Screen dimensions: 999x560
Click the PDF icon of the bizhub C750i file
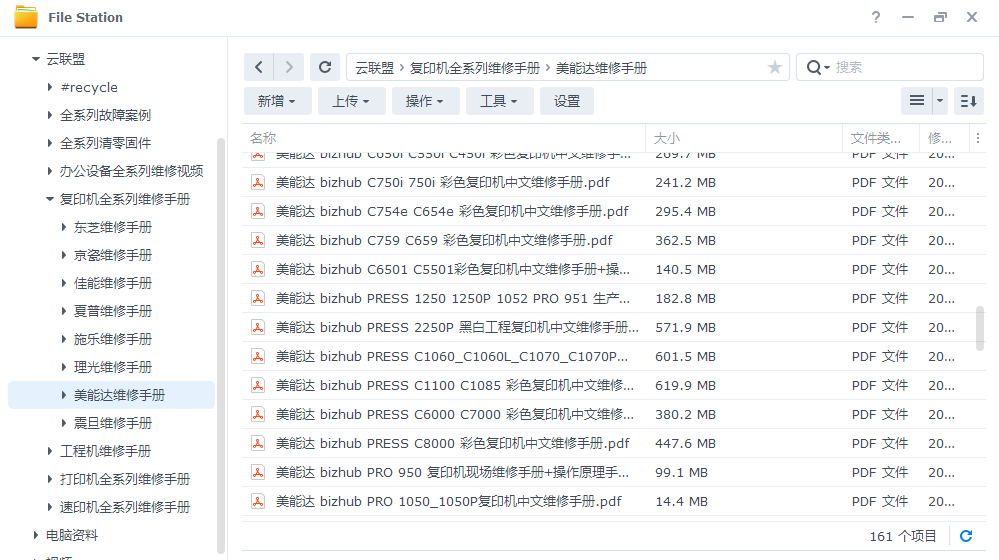[x=258, y=183]
